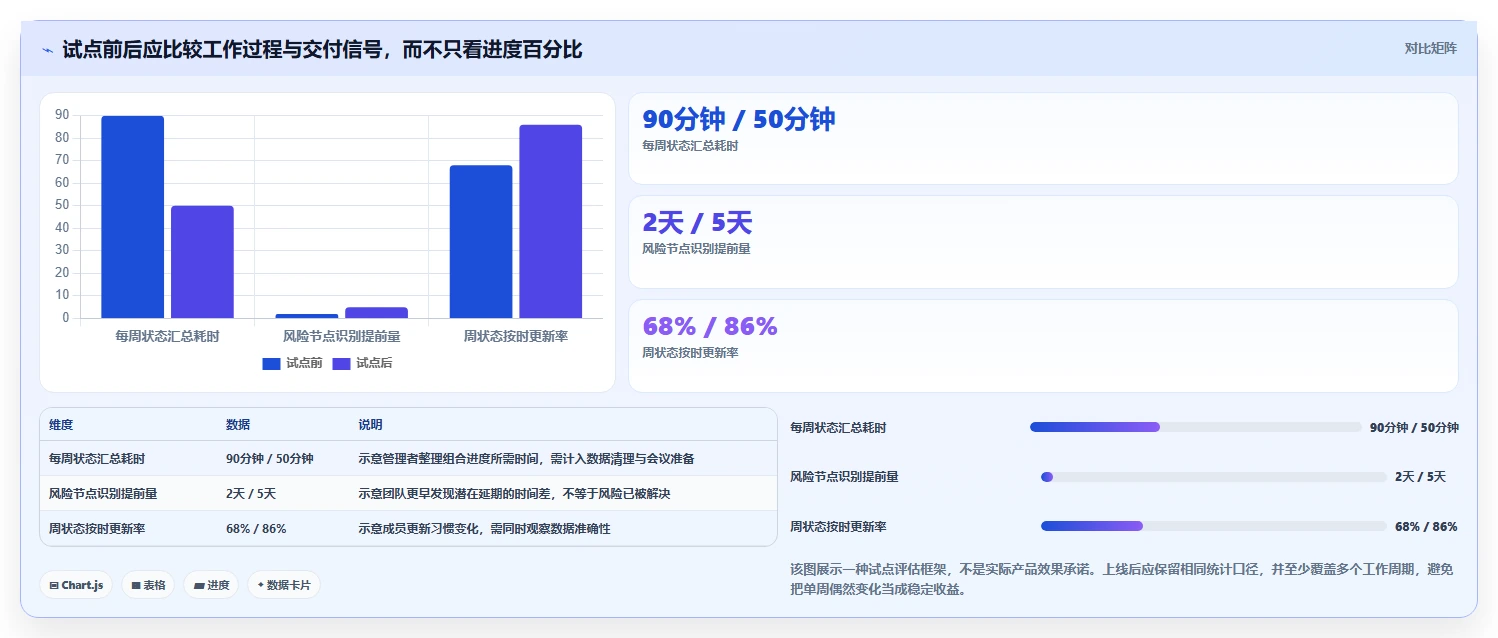The width and height of the screenshot is (1498, 638).
Task: Click the 90 tick on the chart axis
Action: pyautogui.click(x=62, y=115)
